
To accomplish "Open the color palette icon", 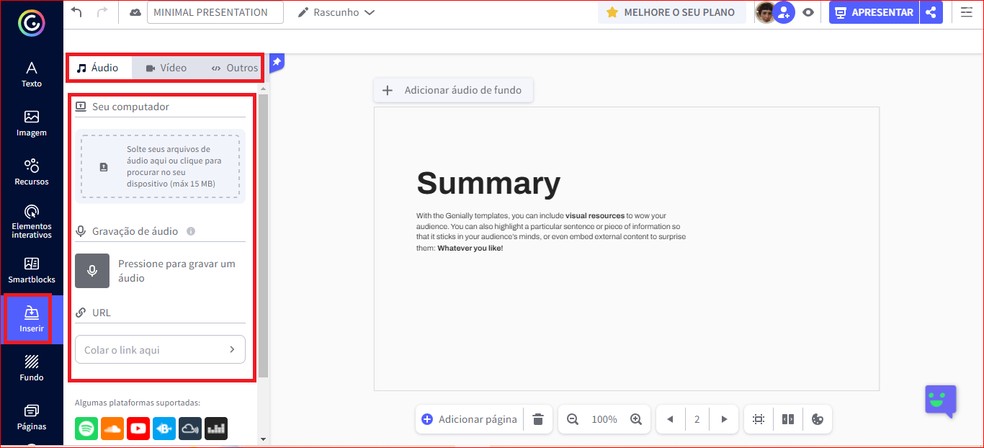I will click(817, 419).
